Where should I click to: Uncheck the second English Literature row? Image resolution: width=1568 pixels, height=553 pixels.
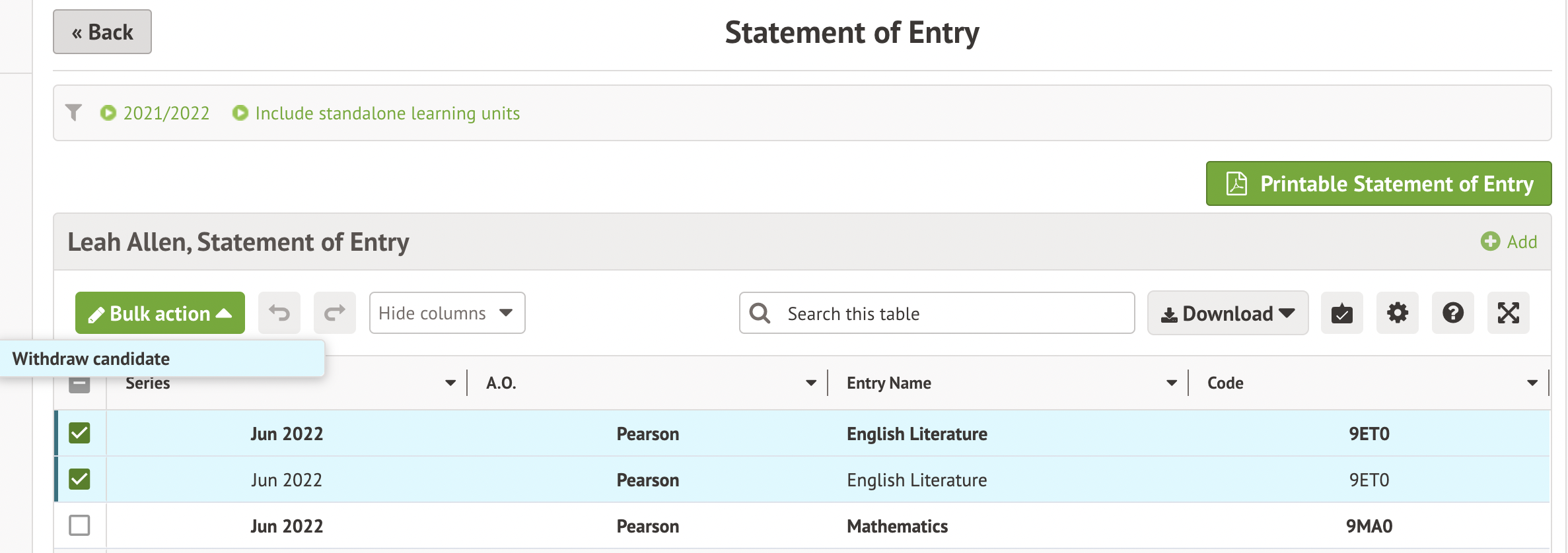click(79, 480)
